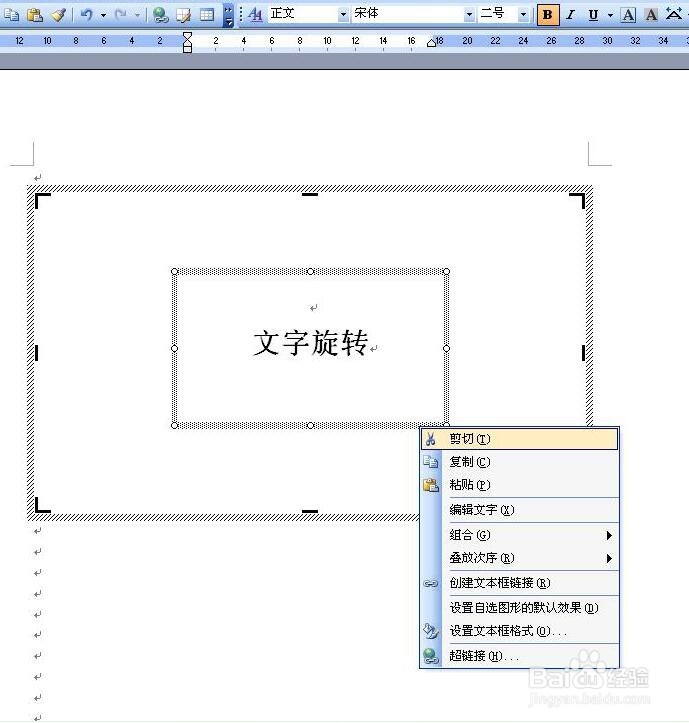
Task: Click the text box bottom-left resize handle
Action: click(174, 425)
